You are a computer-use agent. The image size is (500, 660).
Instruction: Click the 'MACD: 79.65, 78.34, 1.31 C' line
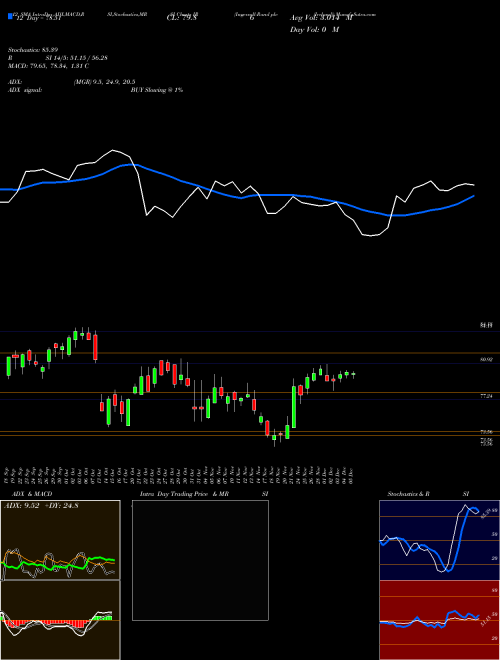click(x=48, y=66)
